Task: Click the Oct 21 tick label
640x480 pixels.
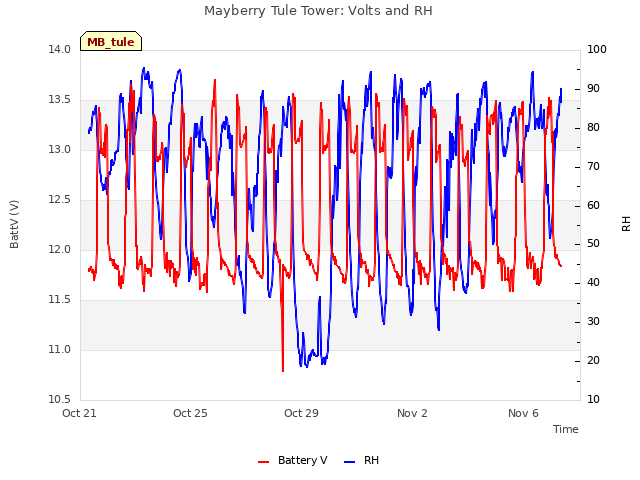Action: (x=79, y=413)
